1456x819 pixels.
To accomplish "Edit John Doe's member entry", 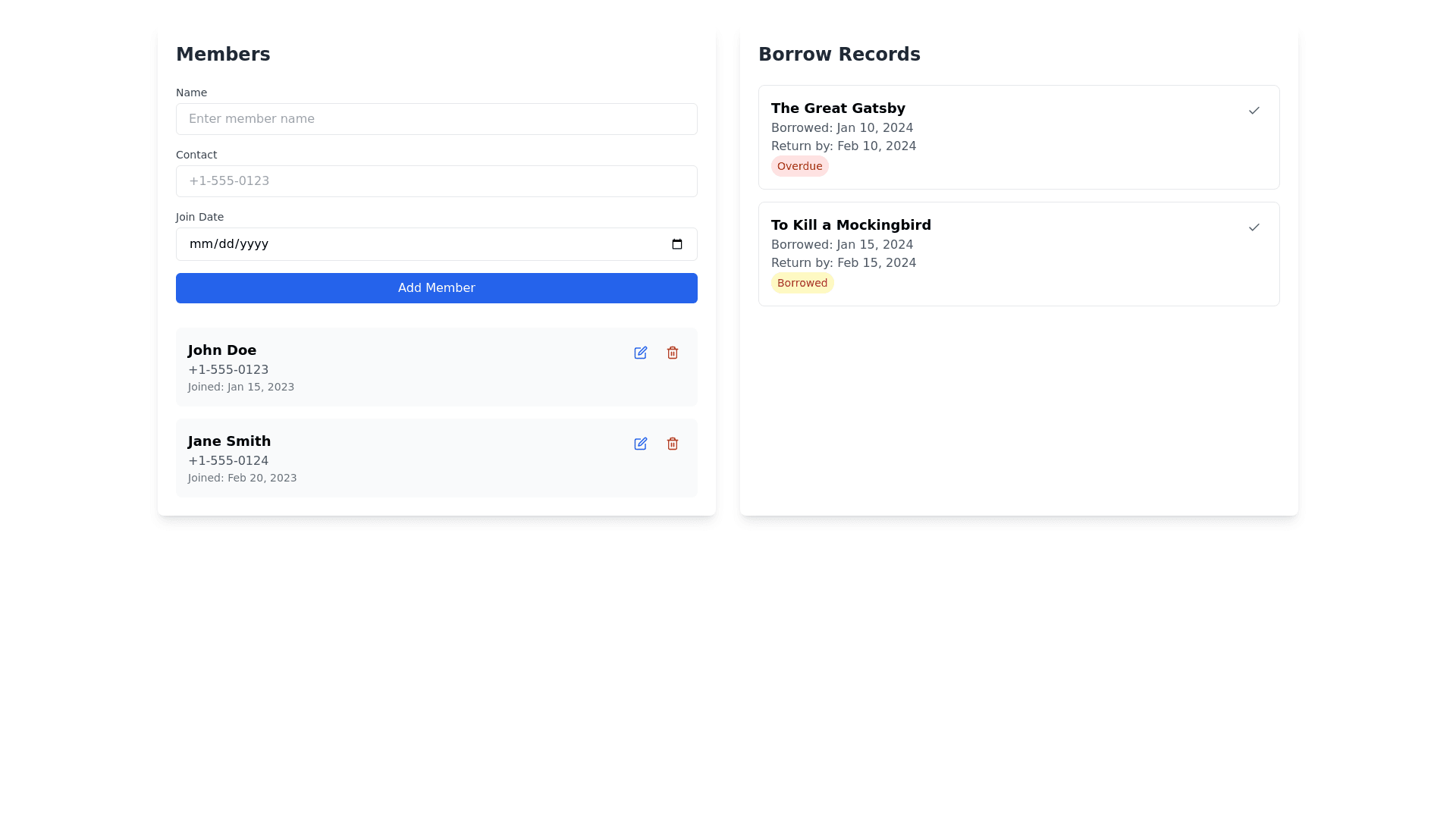I will [640, 353].
